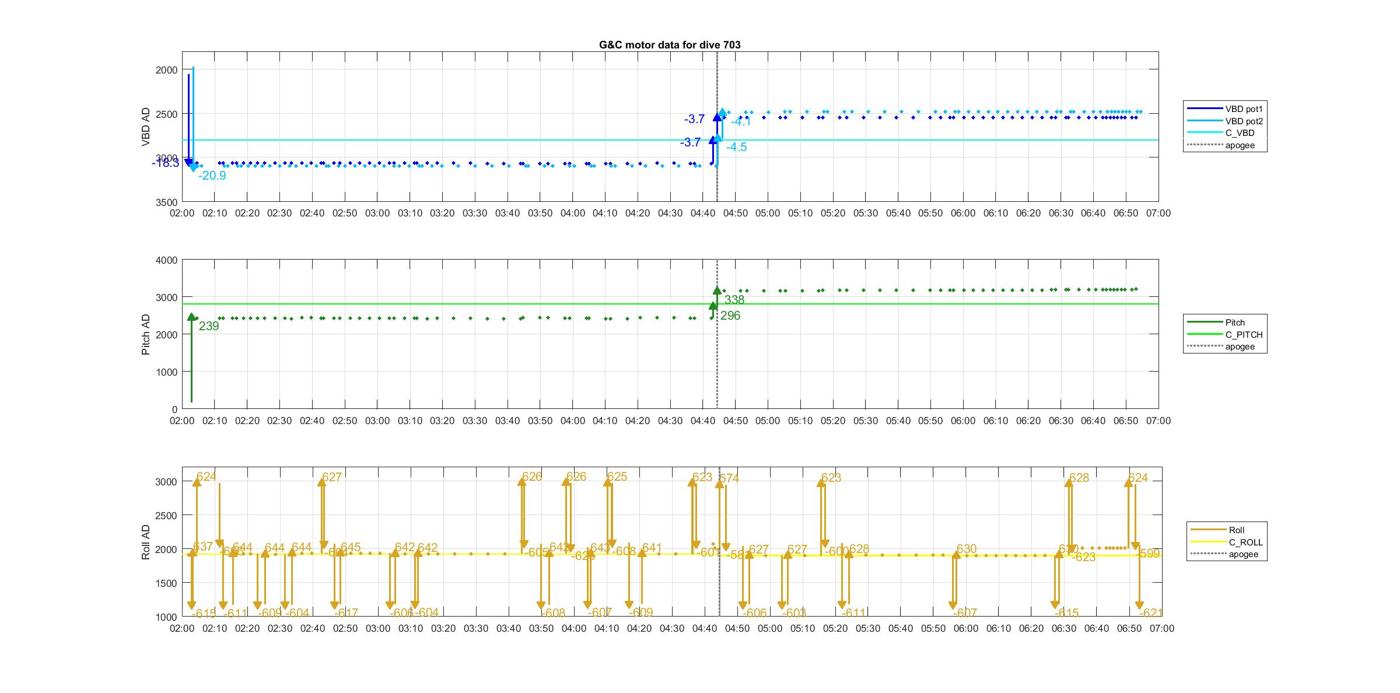Click the '296' pitch annotation
This screenshot has height=693, width=1400.
[x=730, y=316]
